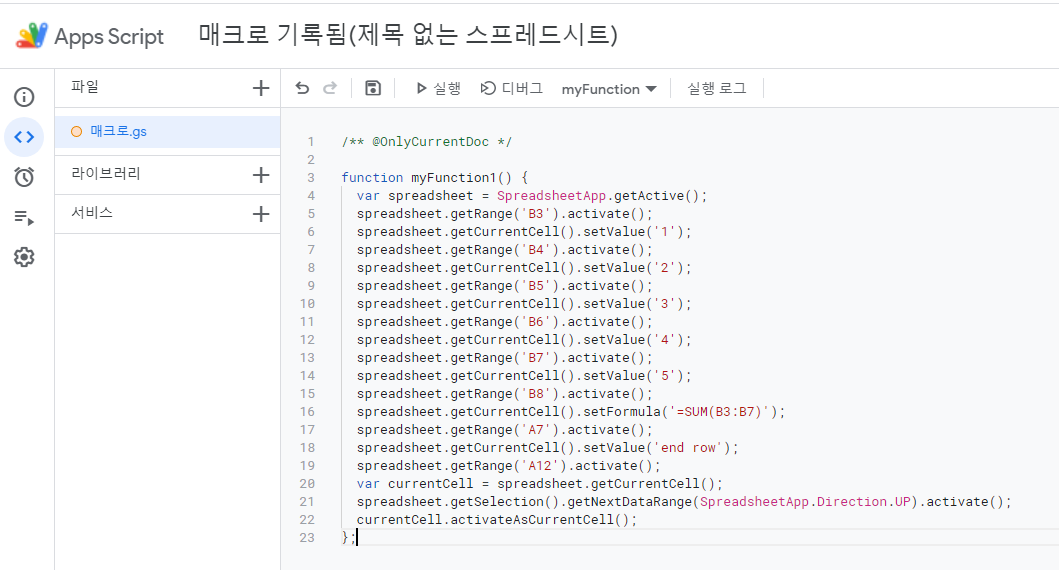Click the function myFunction1 declaration
1059x570 pixels.
[434, 178]
